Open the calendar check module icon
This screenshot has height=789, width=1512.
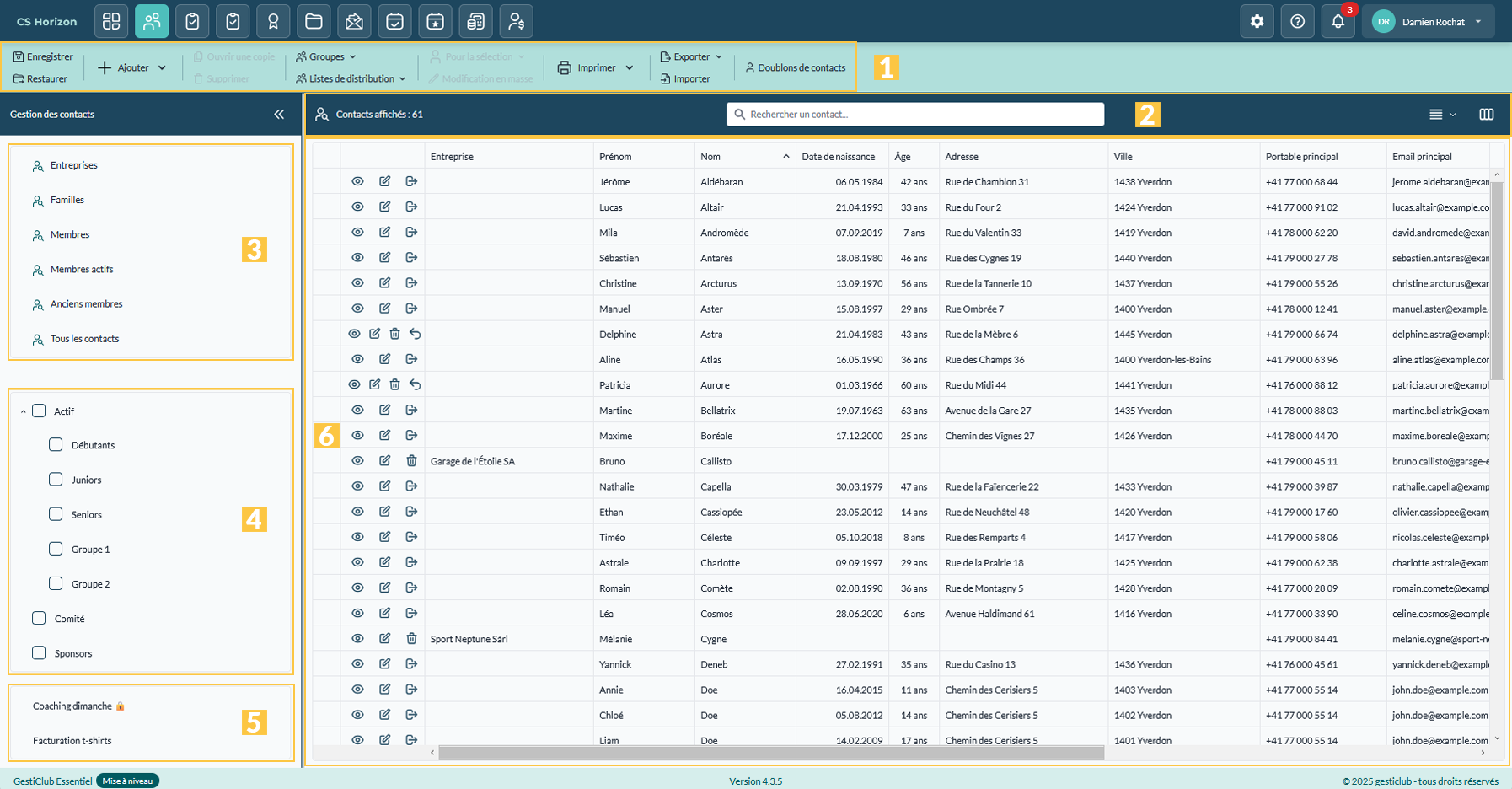tap(394, 21)
